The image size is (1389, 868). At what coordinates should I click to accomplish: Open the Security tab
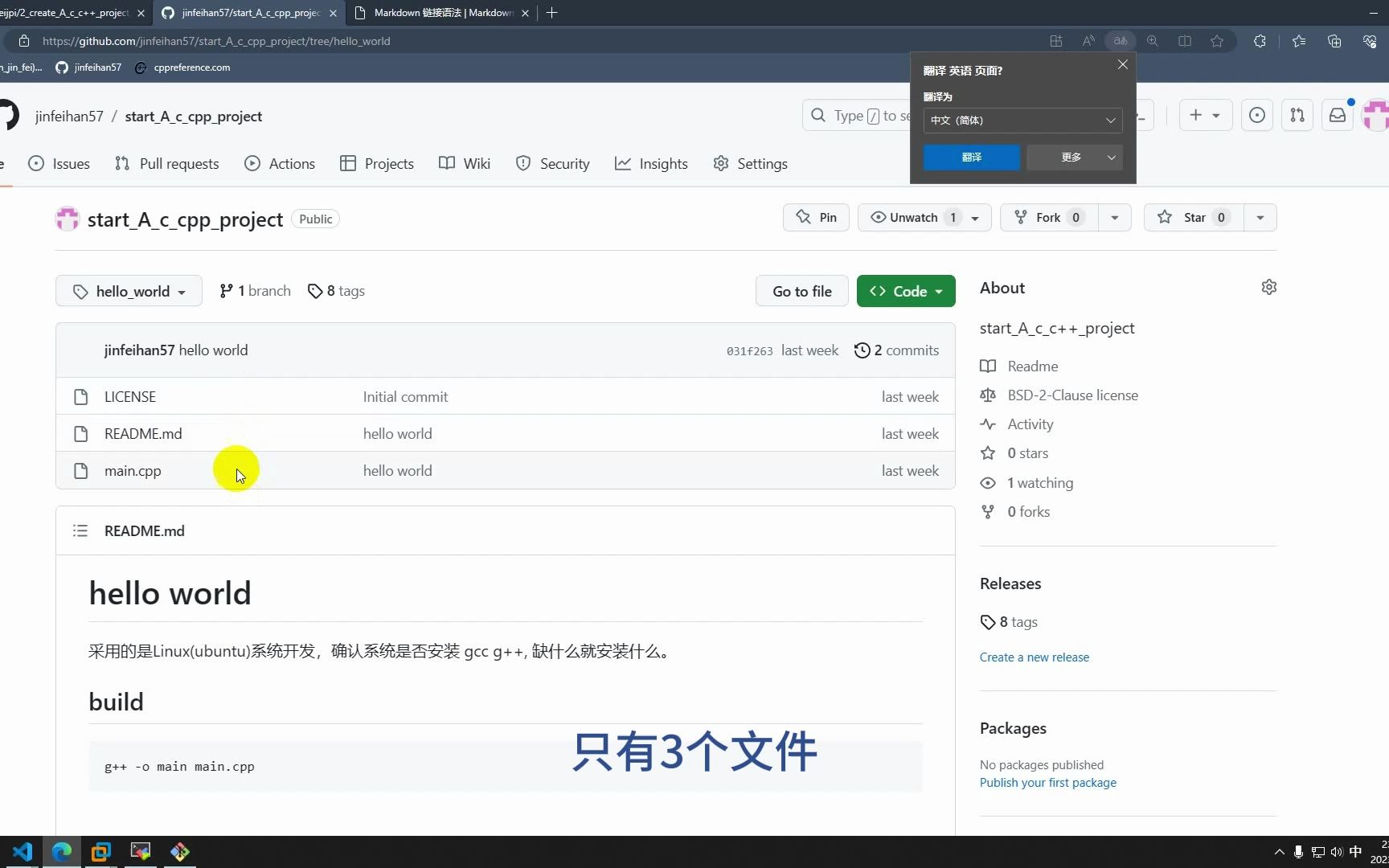[553, 163]
